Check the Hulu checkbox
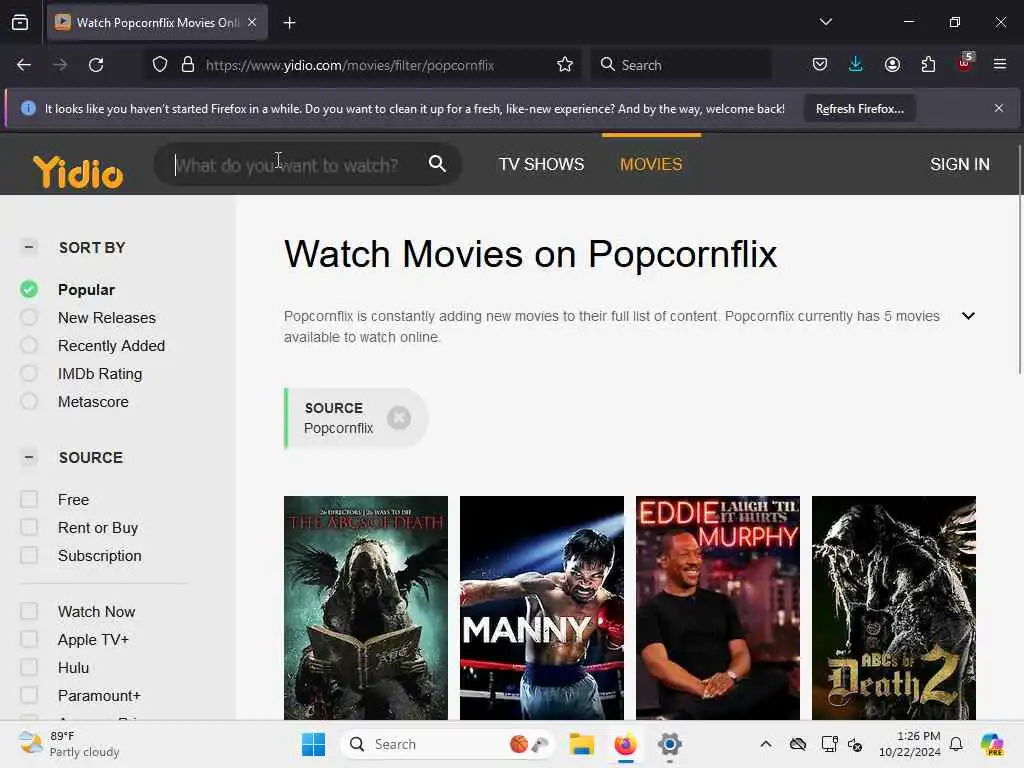 [x=29, y=668]
